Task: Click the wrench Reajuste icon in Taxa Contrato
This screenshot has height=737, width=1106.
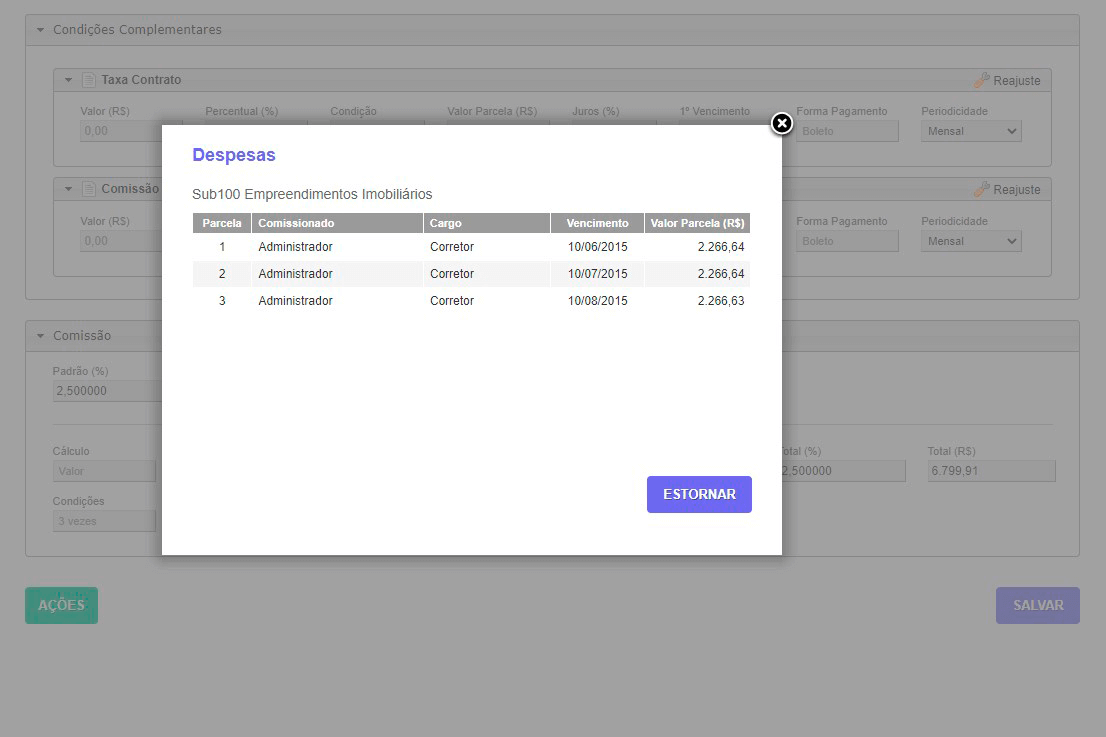Action: click(982, 80)
